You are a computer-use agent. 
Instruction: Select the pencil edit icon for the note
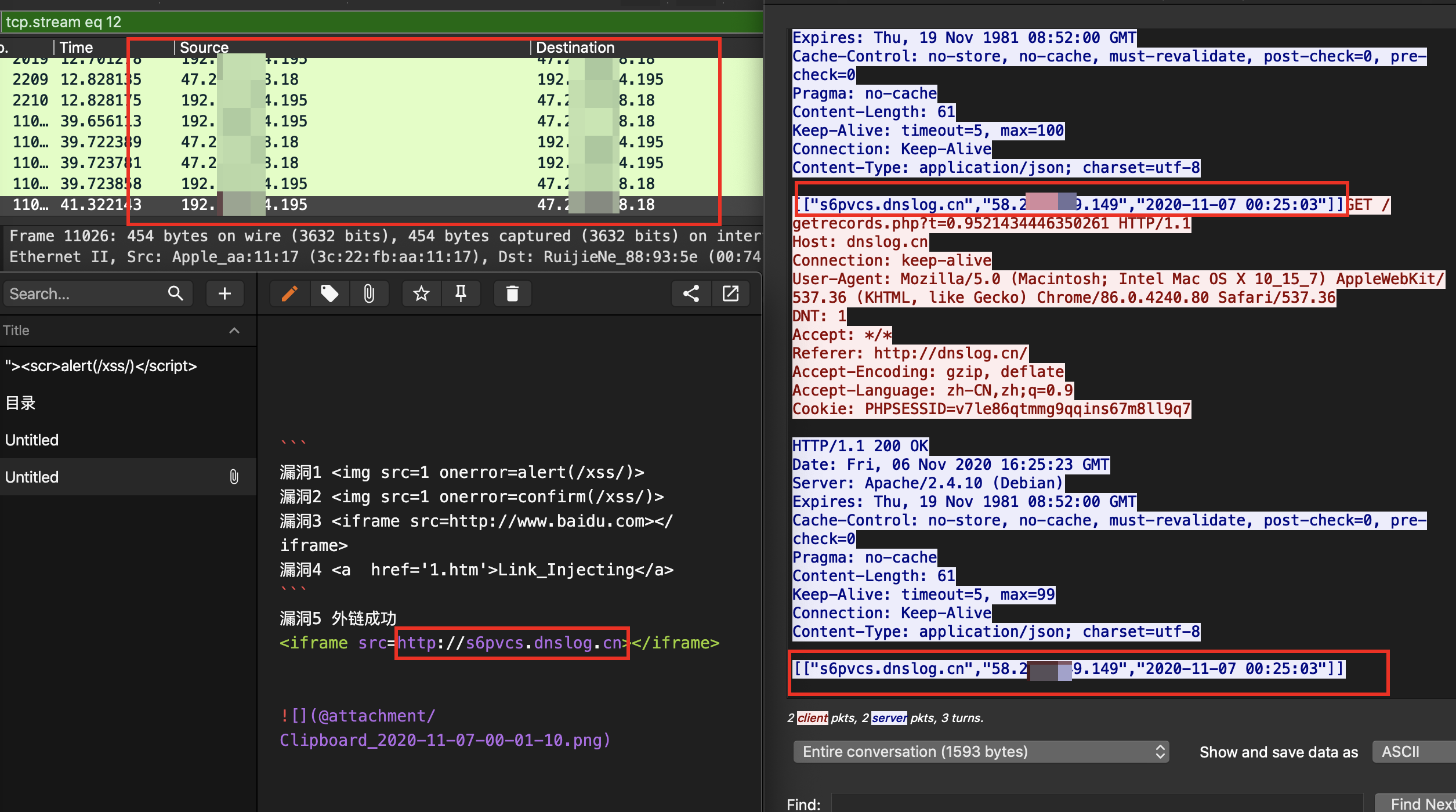(x=290, y=293)
